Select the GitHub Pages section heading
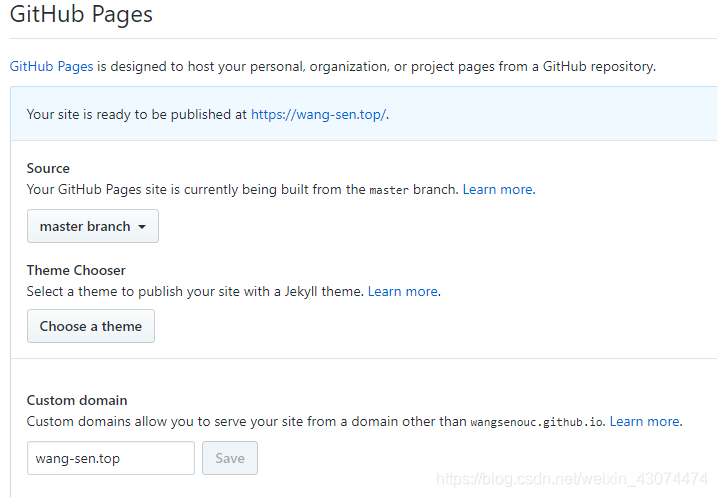 81,14
